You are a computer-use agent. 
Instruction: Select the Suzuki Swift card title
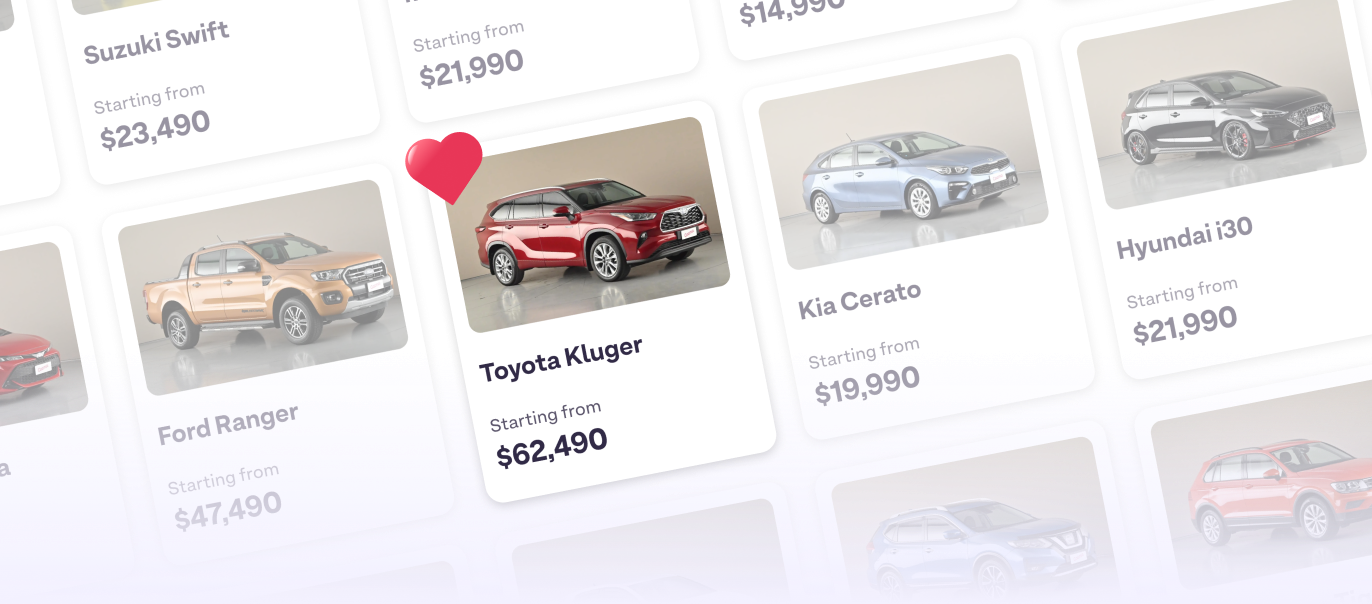pos(156,42)
